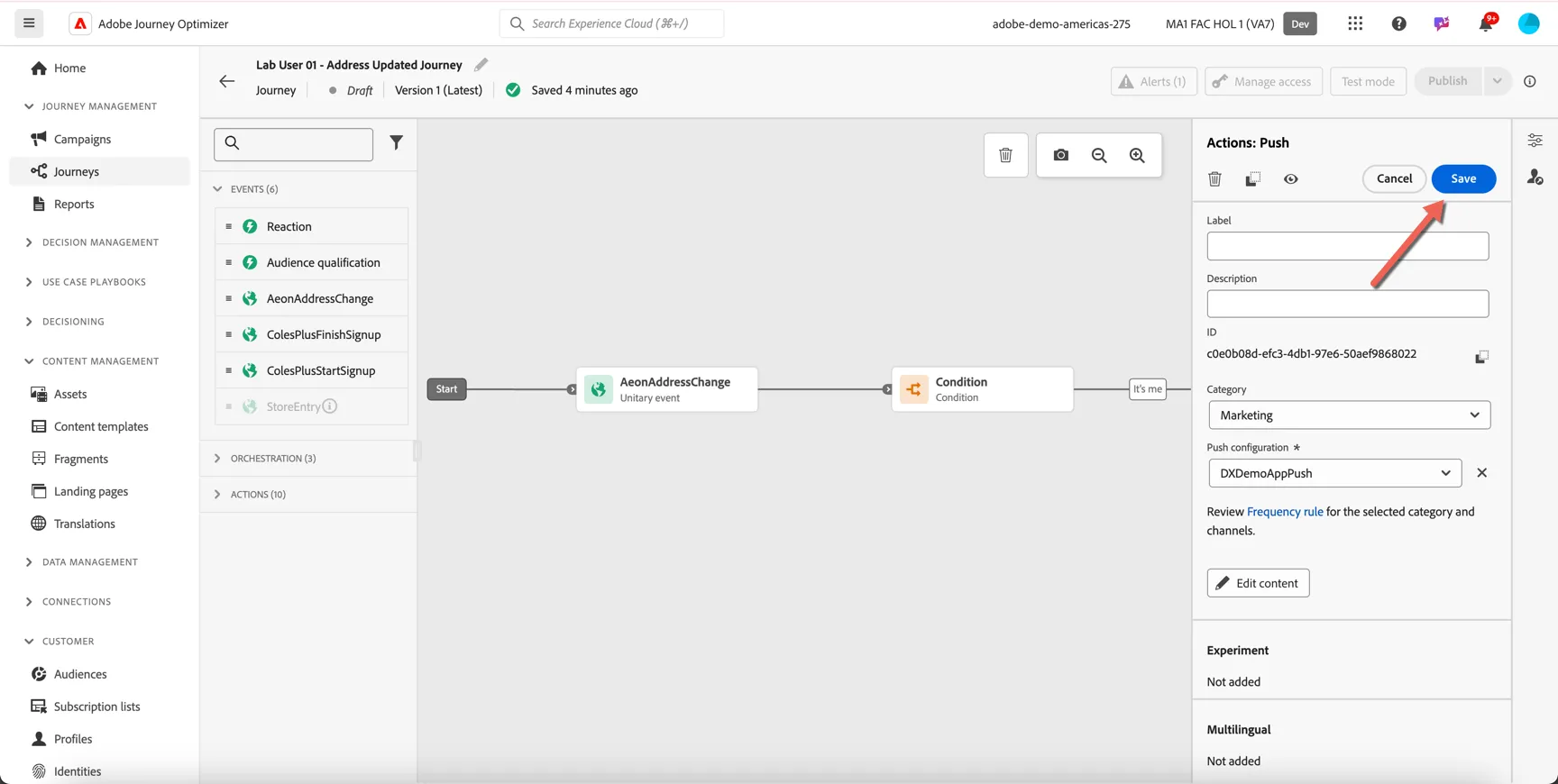
Task: Collapse the Events (6) section
Action: coord(308,189)
